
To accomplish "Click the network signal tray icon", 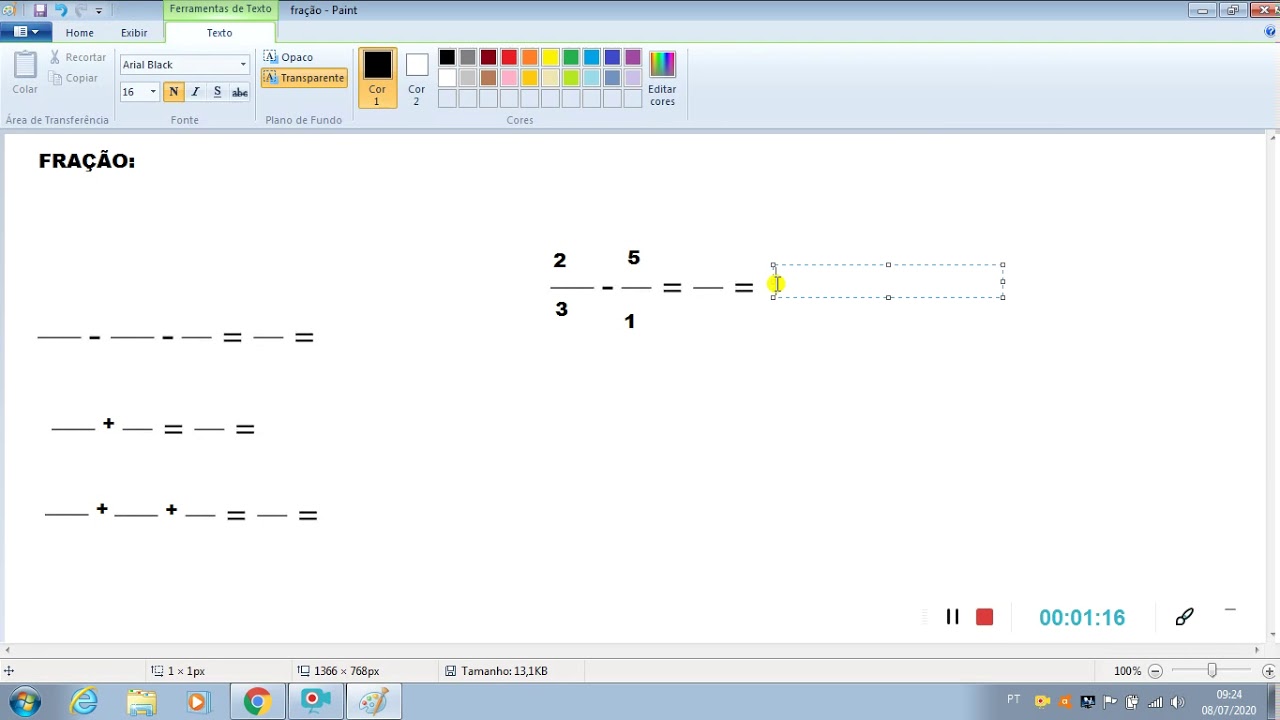I will pyautogui.click(x=1155, y=702).
